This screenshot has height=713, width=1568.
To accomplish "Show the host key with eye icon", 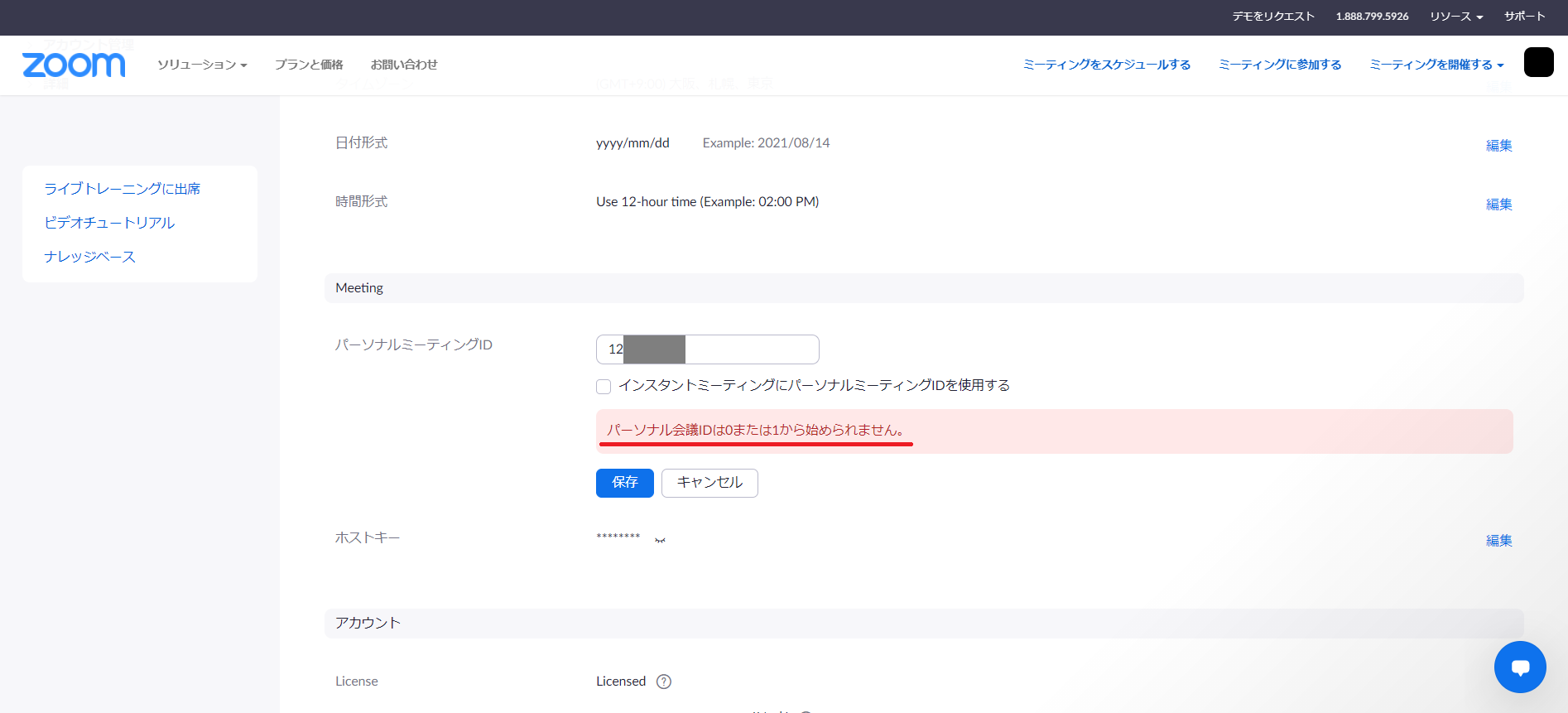I will tap(660, 540).
